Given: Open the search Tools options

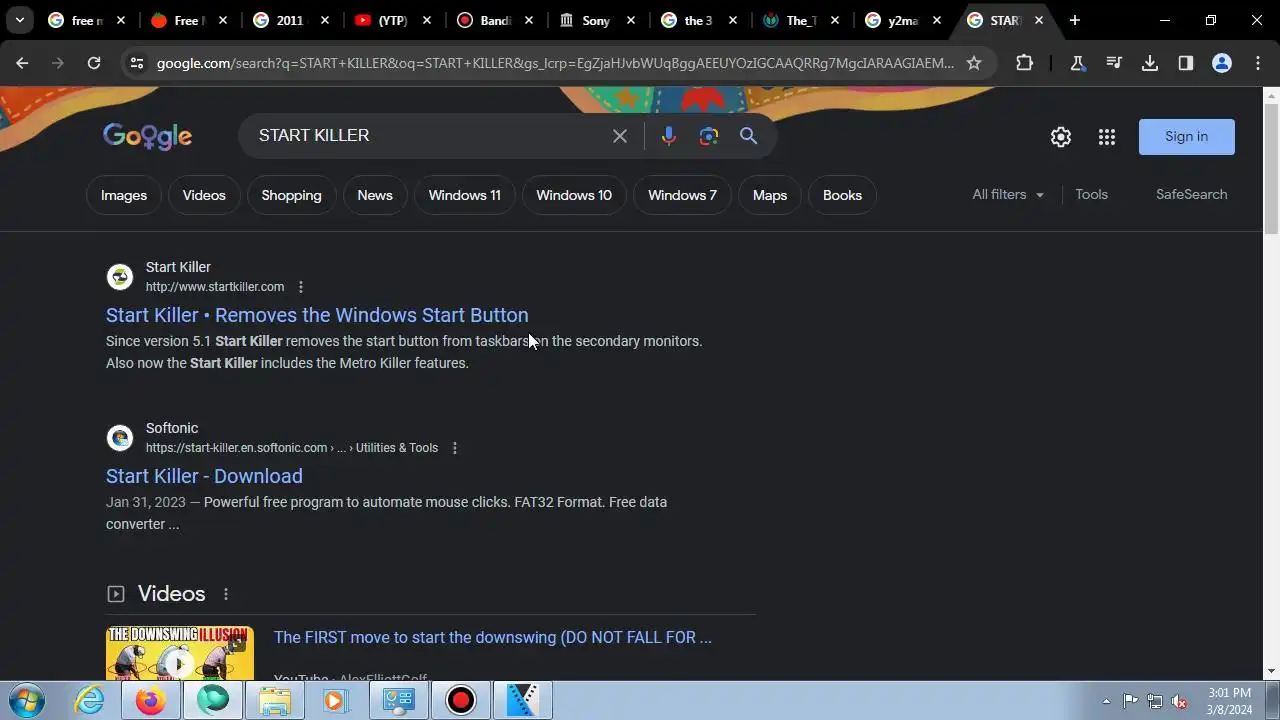Looking at the screenshot, I should click(1091, 195).
